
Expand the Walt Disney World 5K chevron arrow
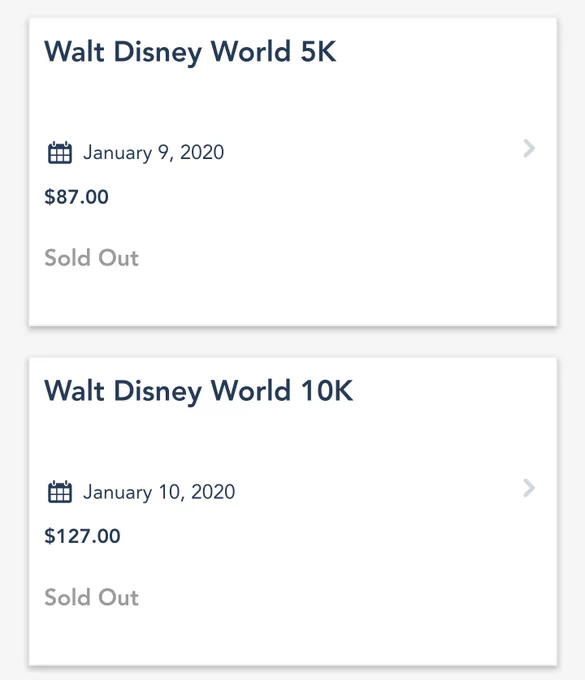coord(529,148)
